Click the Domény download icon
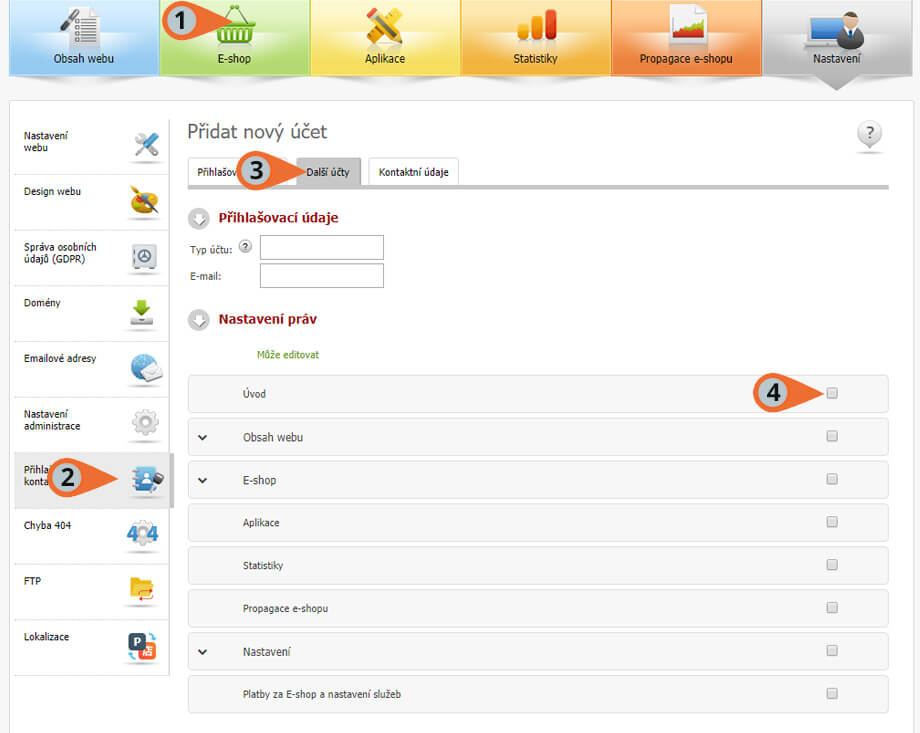This screenshot has height=733, width=920. [x=144, y=313]
